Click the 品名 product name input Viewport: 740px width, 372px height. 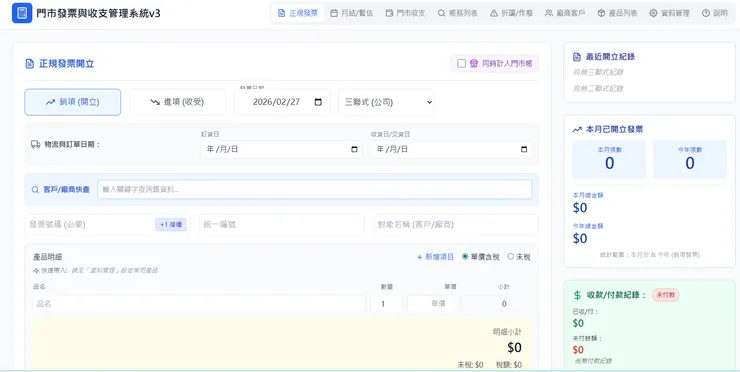tap(199, 304)
